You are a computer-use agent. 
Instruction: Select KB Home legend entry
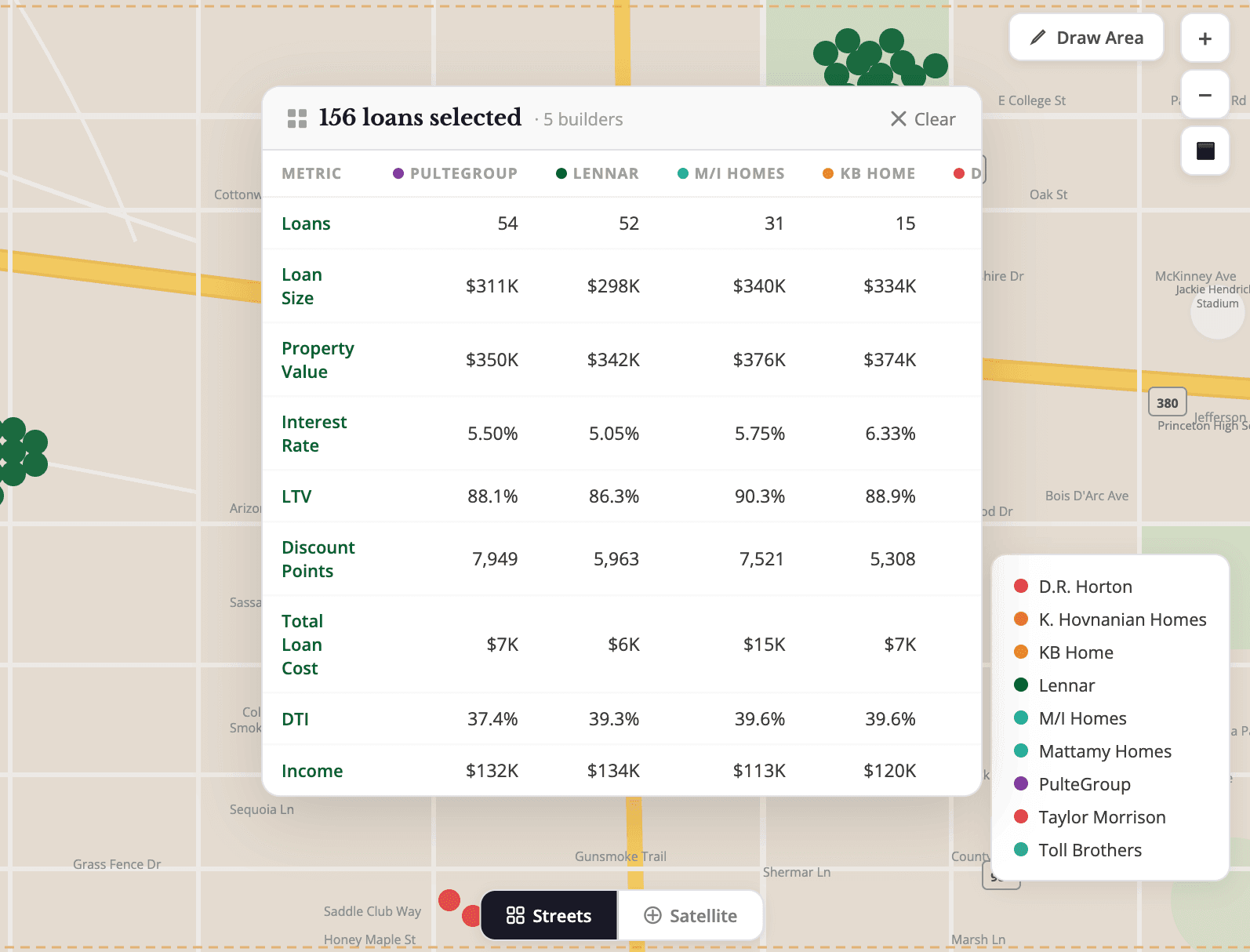pyautogui.click(x=1063, y=652)
